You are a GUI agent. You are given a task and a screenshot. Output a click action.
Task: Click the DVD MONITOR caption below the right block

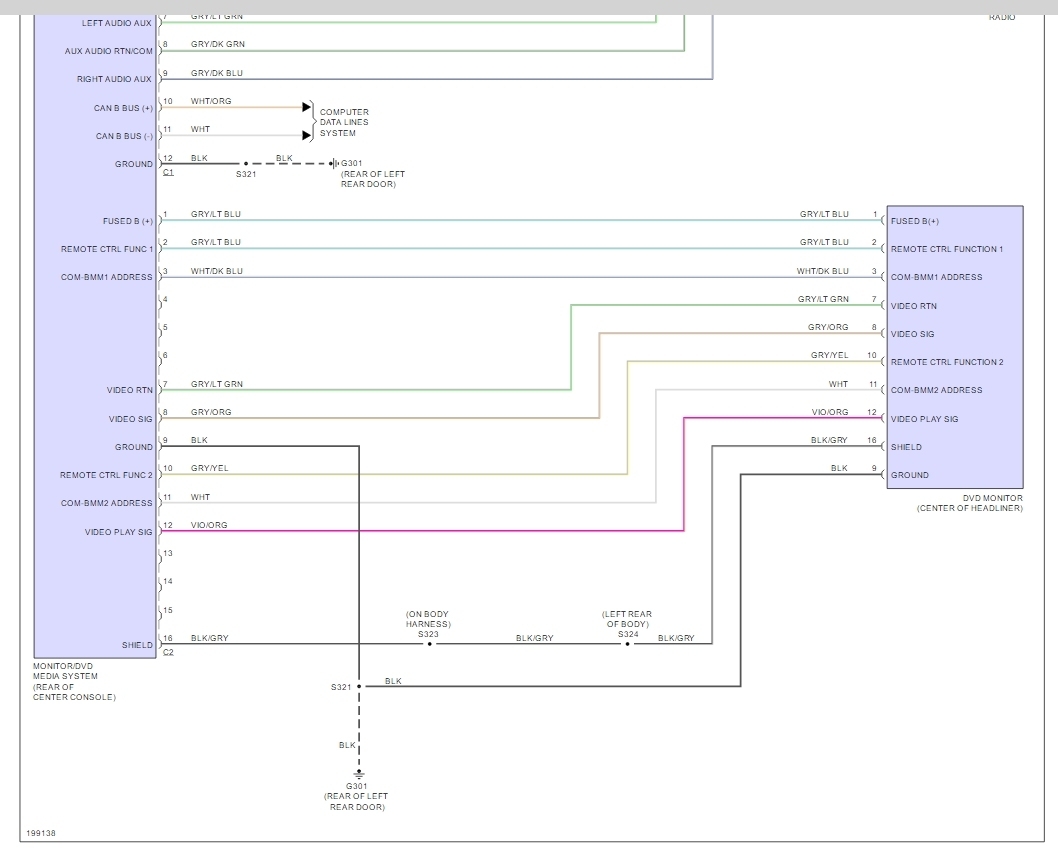point(969,503)
